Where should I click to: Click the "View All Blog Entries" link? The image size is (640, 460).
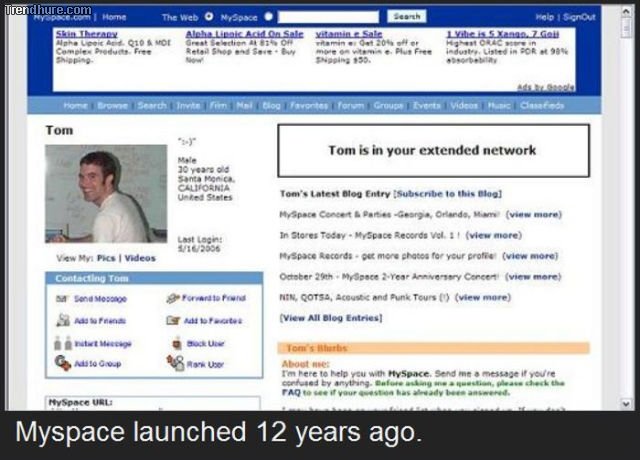coord(331,318)
